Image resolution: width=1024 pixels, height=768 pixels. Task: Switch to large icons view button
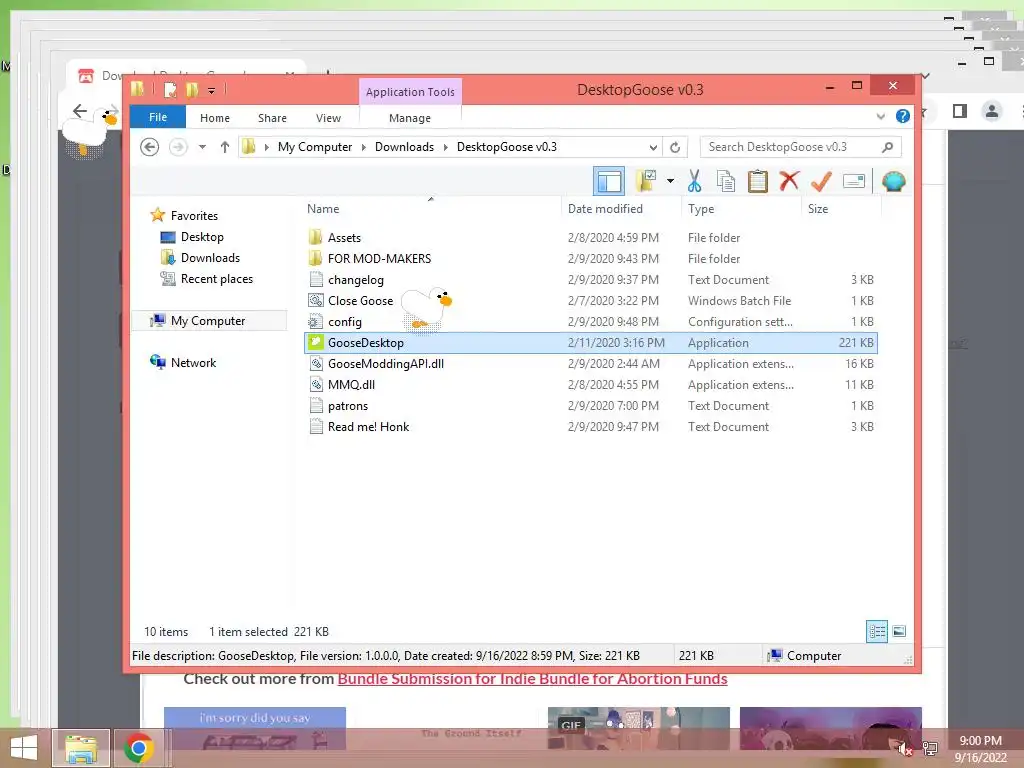(x=899, y=631)
